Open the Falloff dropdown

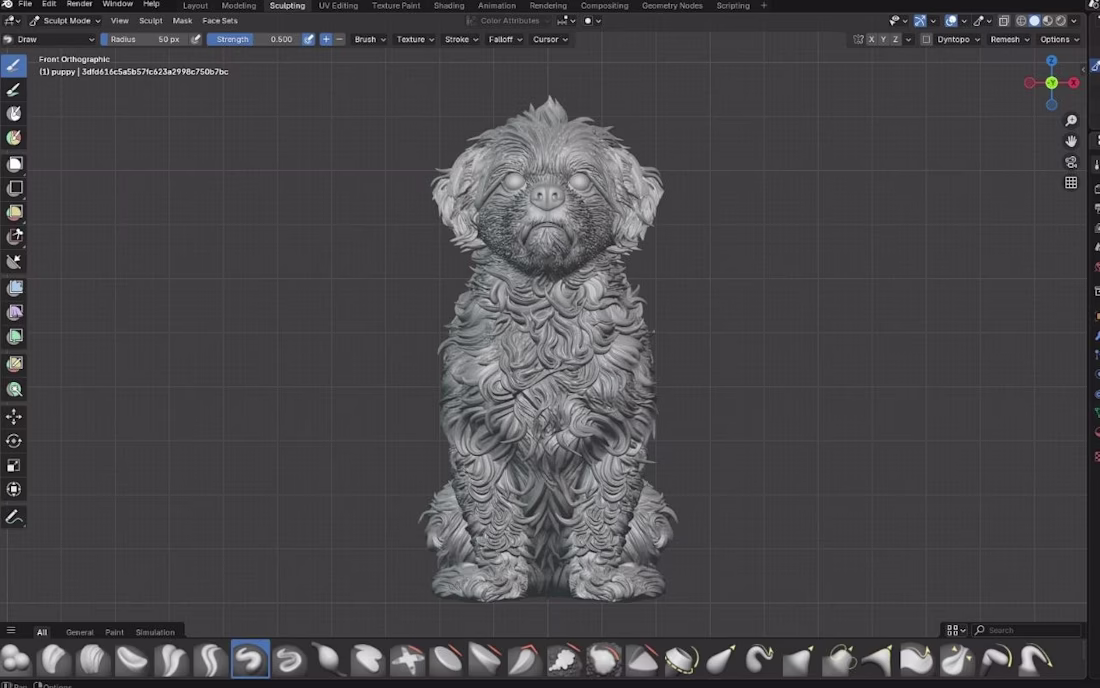pos(505,39)
